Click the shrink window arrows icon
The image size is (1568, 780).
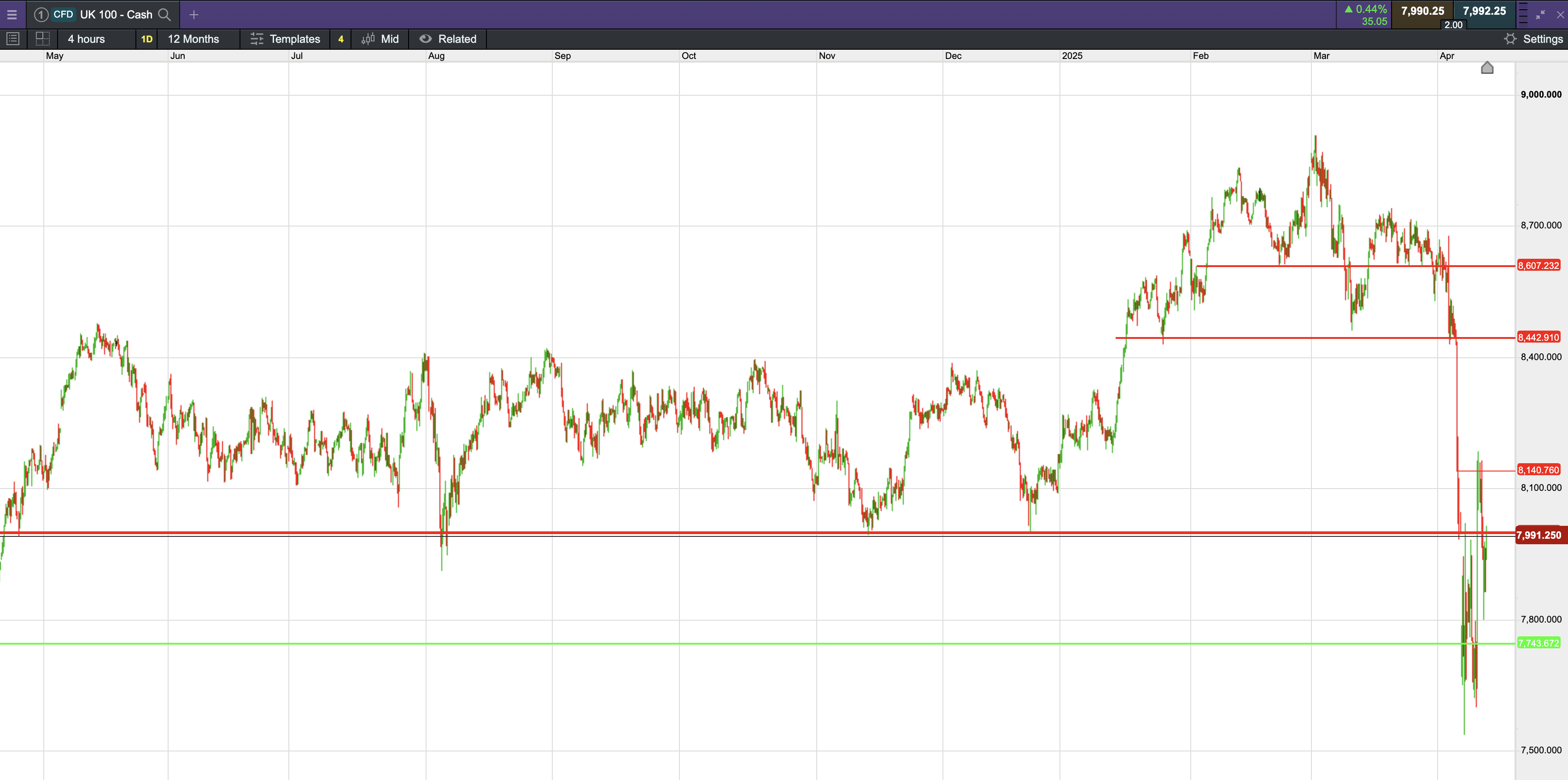click(x=1541, y=15)
